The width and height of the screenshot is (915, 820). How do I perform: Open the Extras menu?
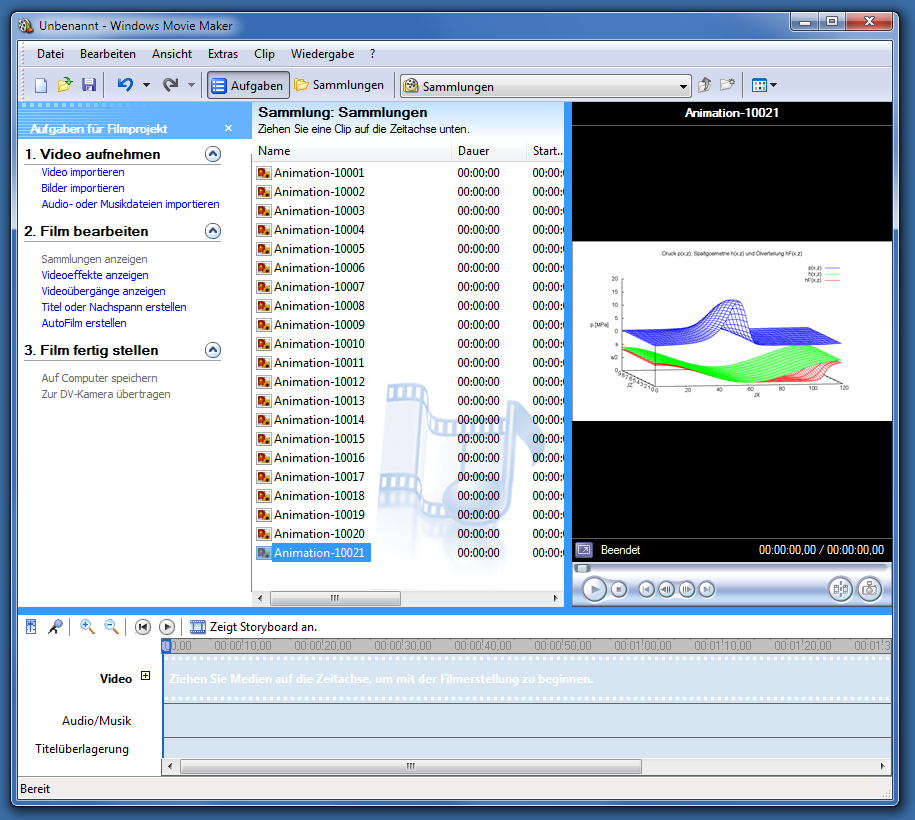pos(223,54)
